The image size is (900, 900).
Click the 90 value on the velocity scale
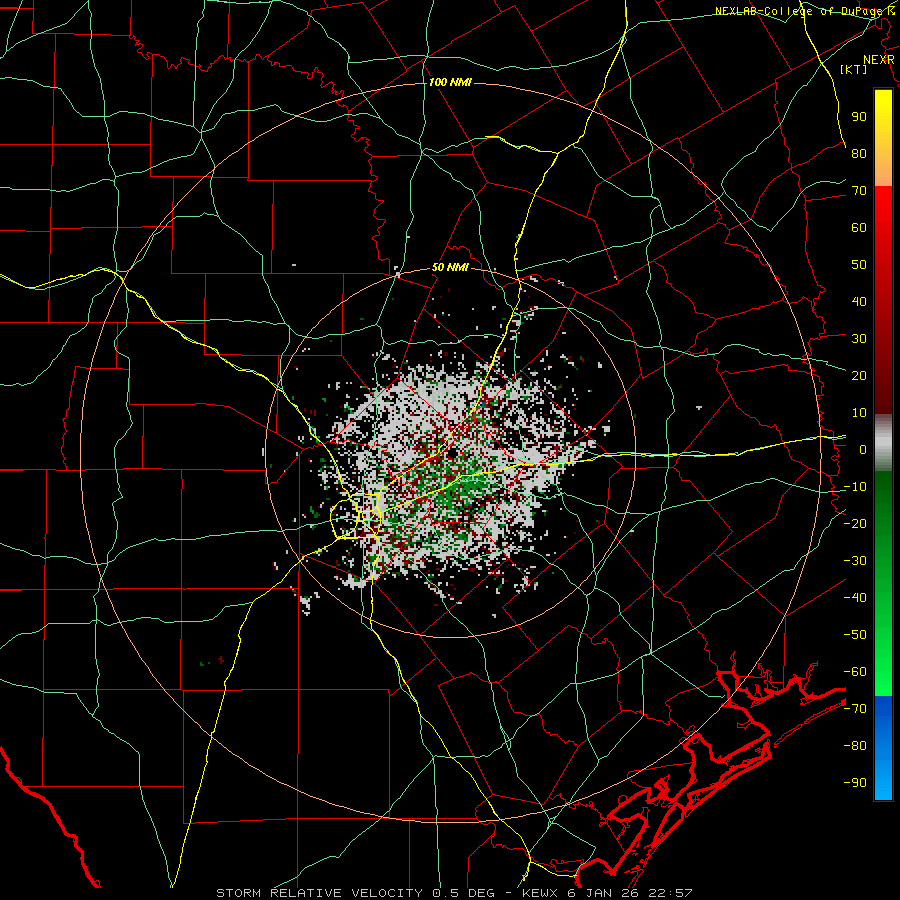[x=859, y=117]
